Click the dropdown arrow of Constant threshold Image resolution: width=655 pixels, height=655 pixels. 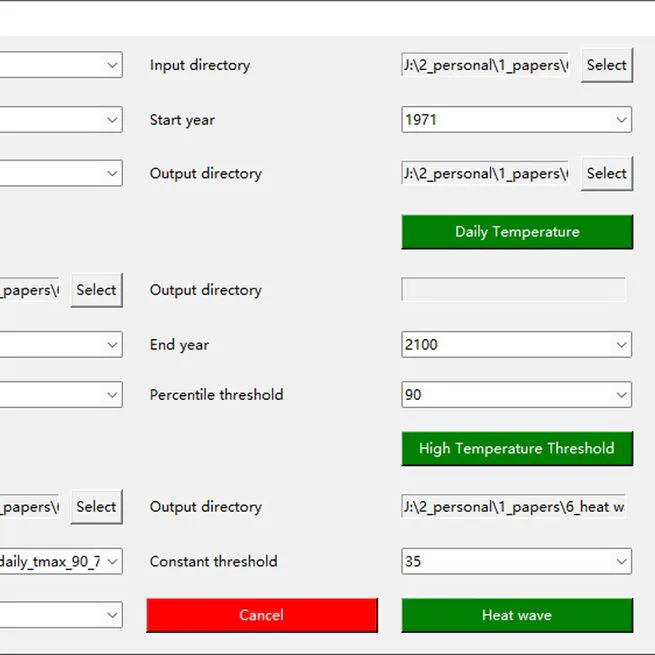622,562
